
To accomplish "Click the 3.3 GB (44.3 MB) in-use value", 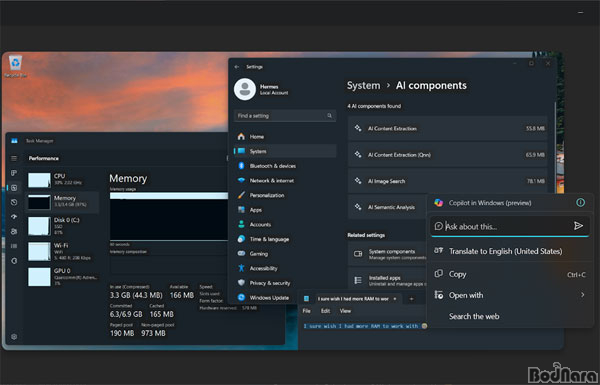I will pyautogui.click(x=136, y=295).
